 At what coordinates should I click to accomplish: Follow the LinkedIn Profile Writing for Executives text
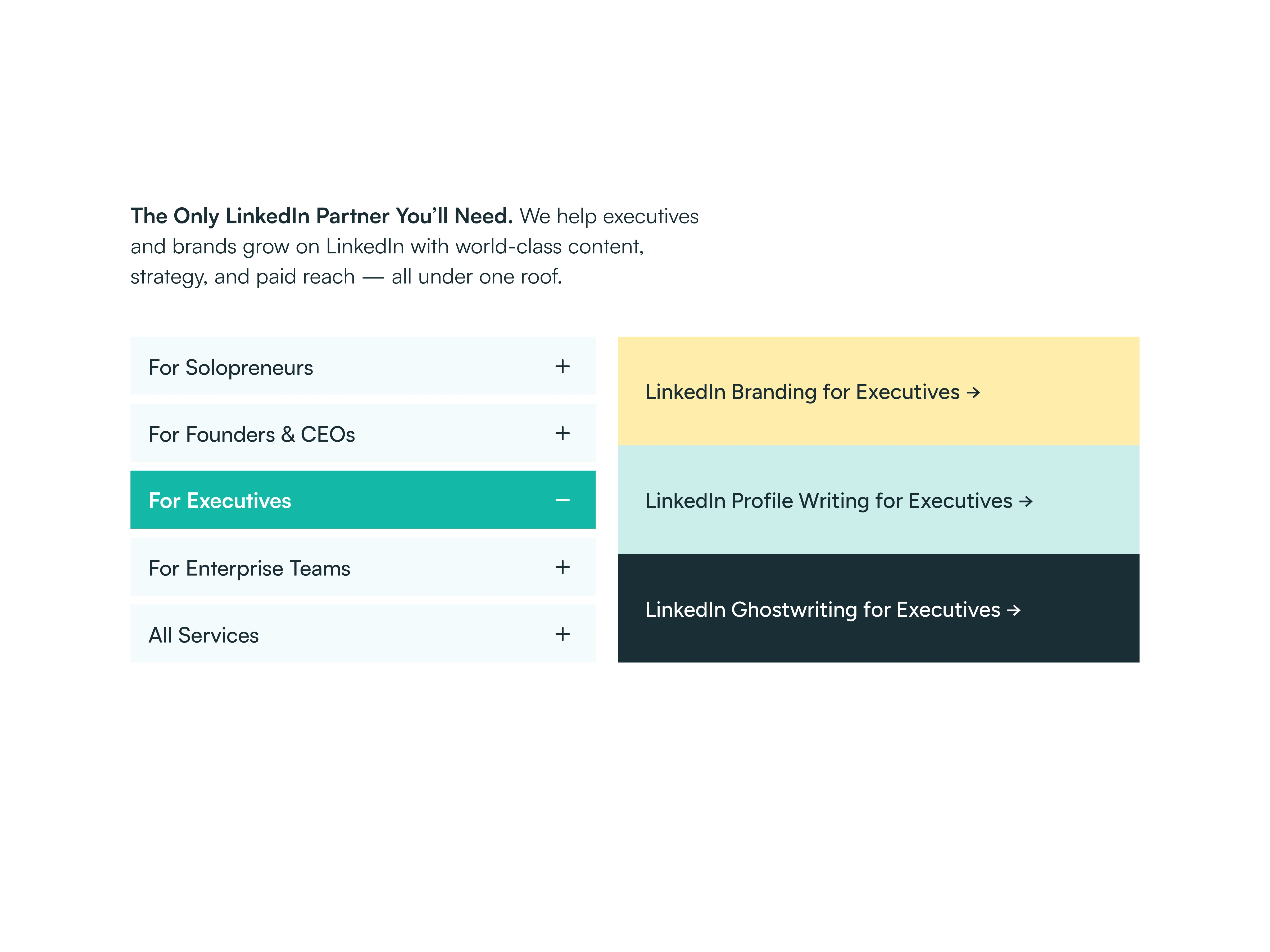coord(828,501)
